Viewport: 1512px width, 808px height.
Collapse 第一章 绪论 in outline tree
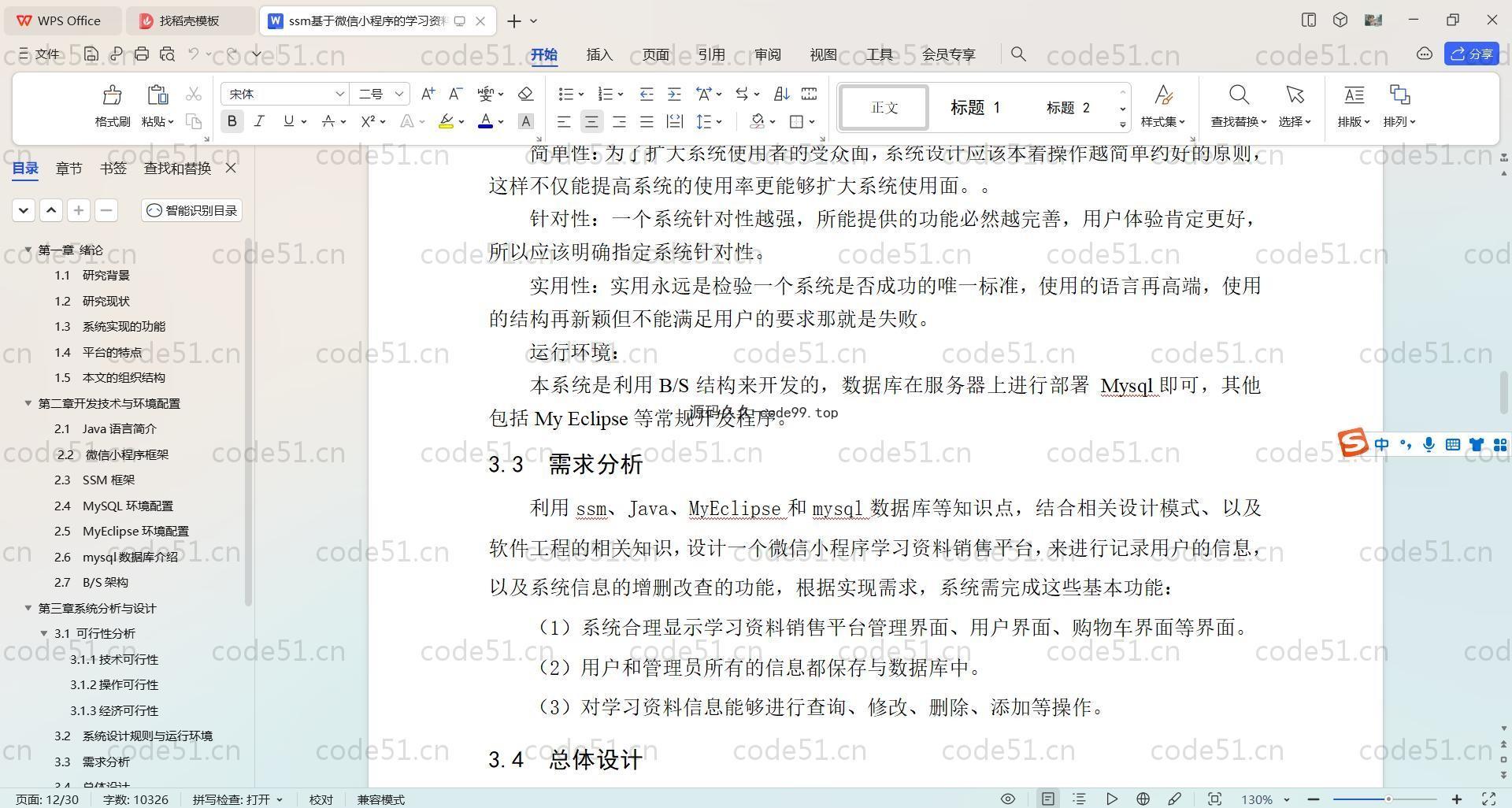click(x=28, y=250)
